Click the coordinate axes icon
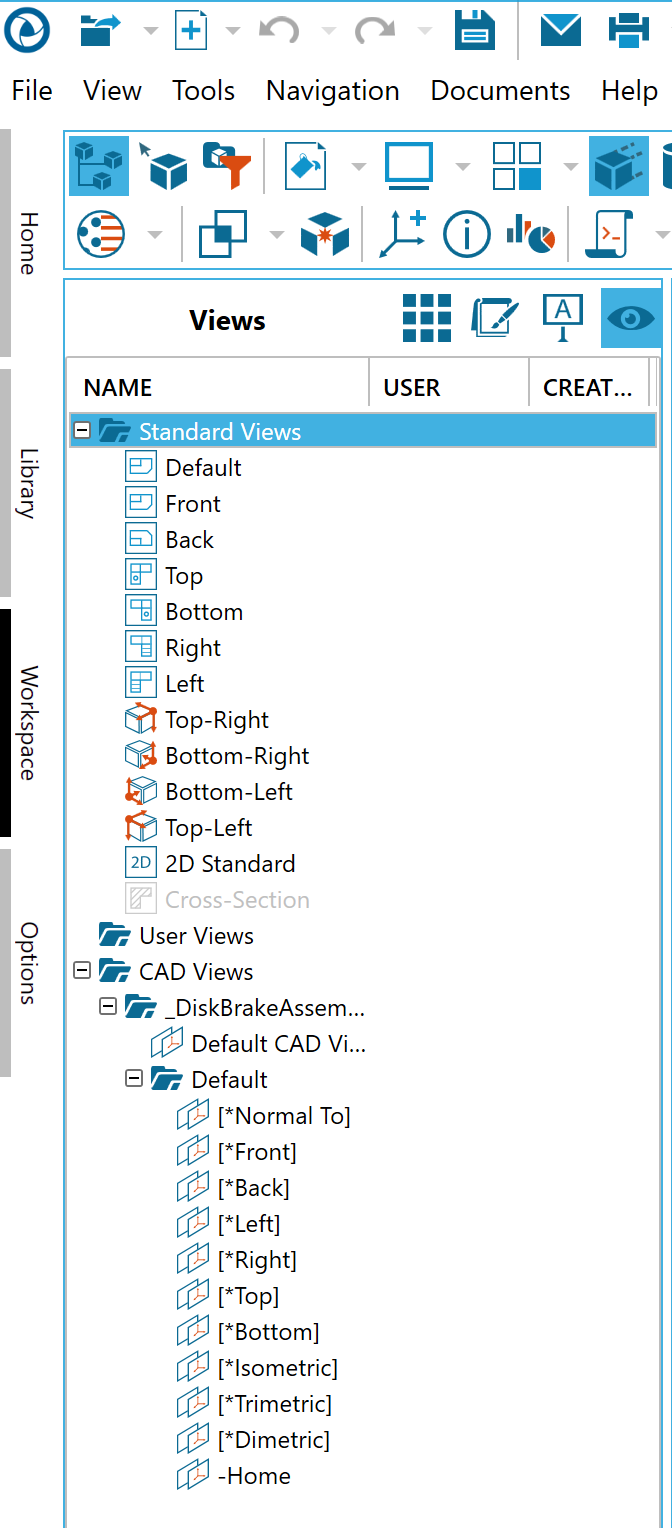 coord(403,234)
